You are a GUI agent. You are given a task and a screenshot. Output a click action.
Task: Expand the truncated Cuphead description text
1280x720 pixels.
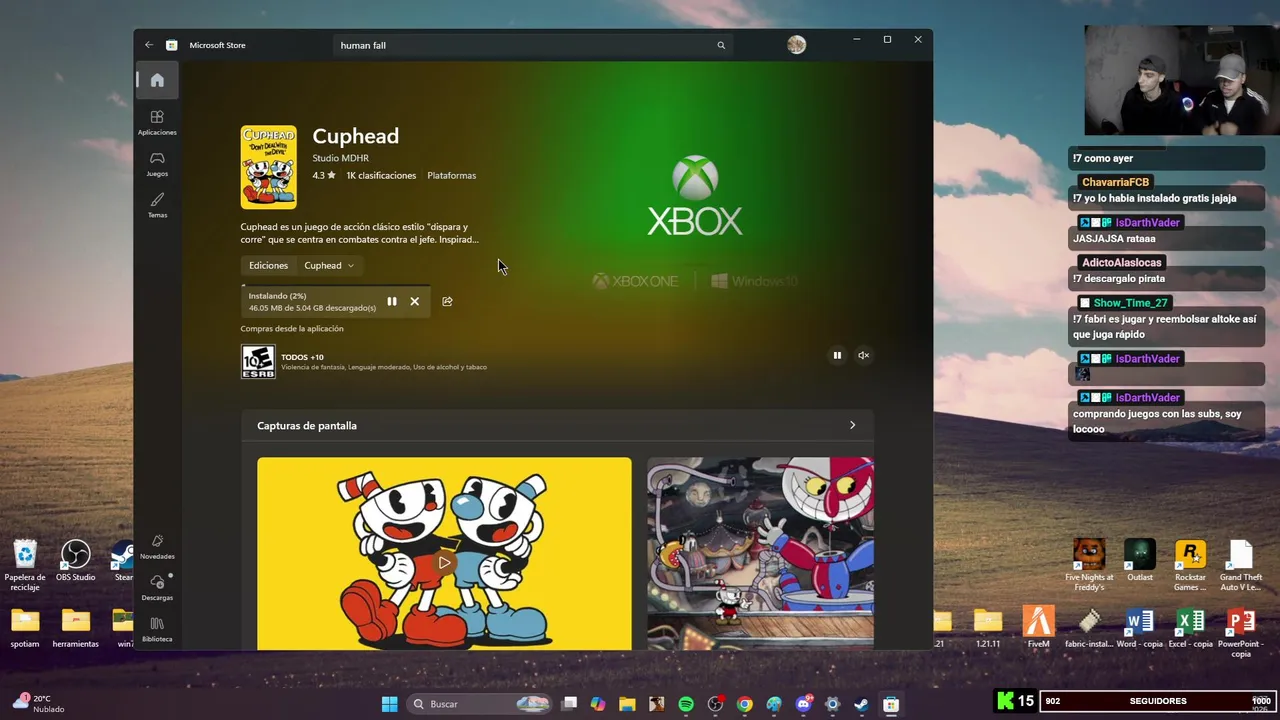coord(360,233)
